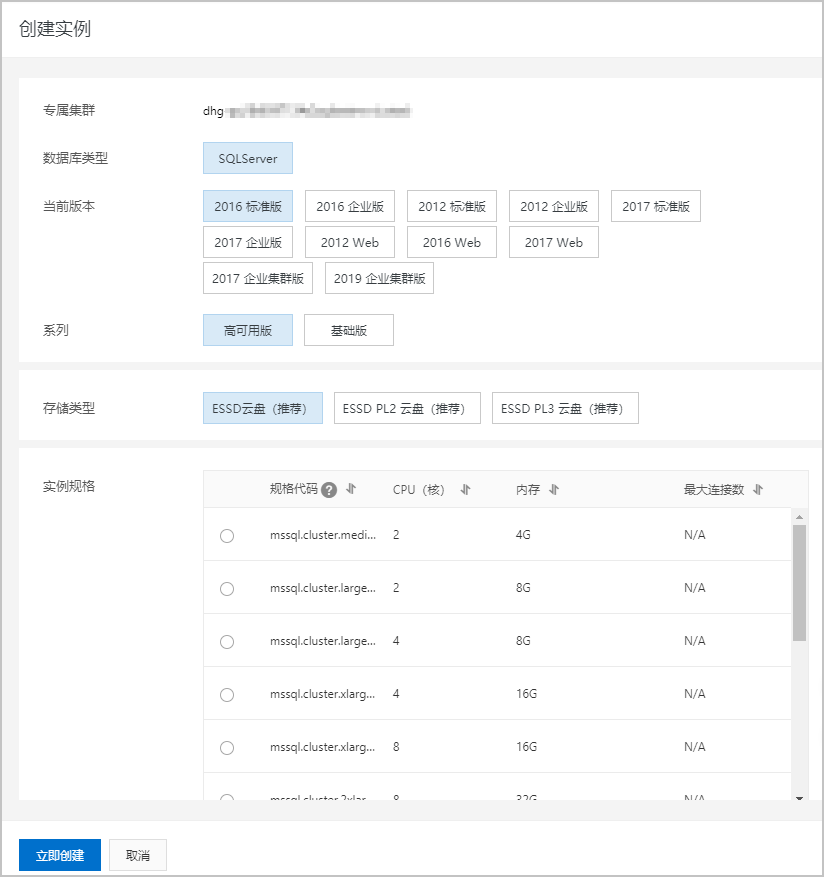
Task: Select the mssql.cluster.xlarg 4-core 16G radio
Action: point(227,695)
